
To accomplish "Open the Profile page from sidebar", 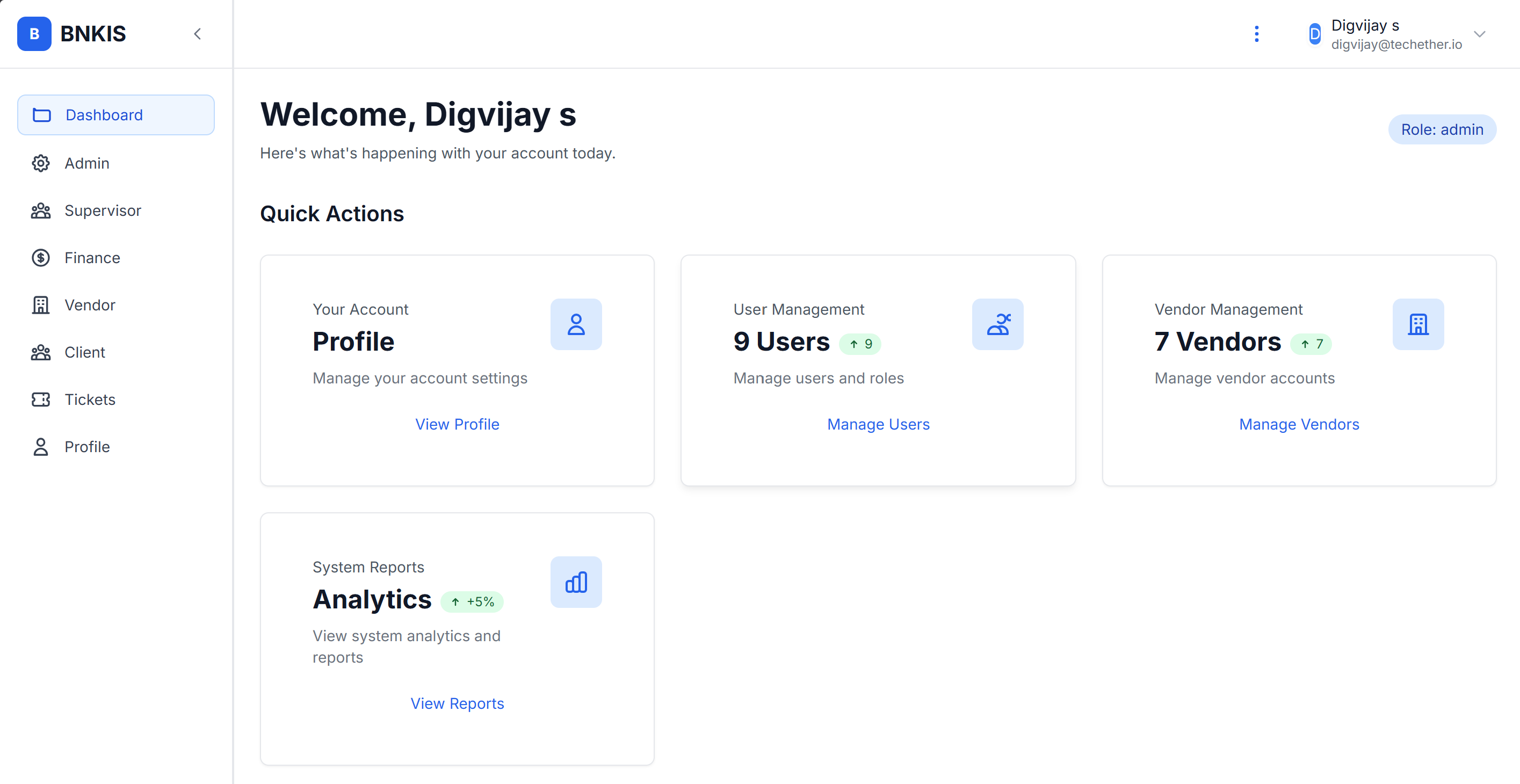I will [86, 447].
